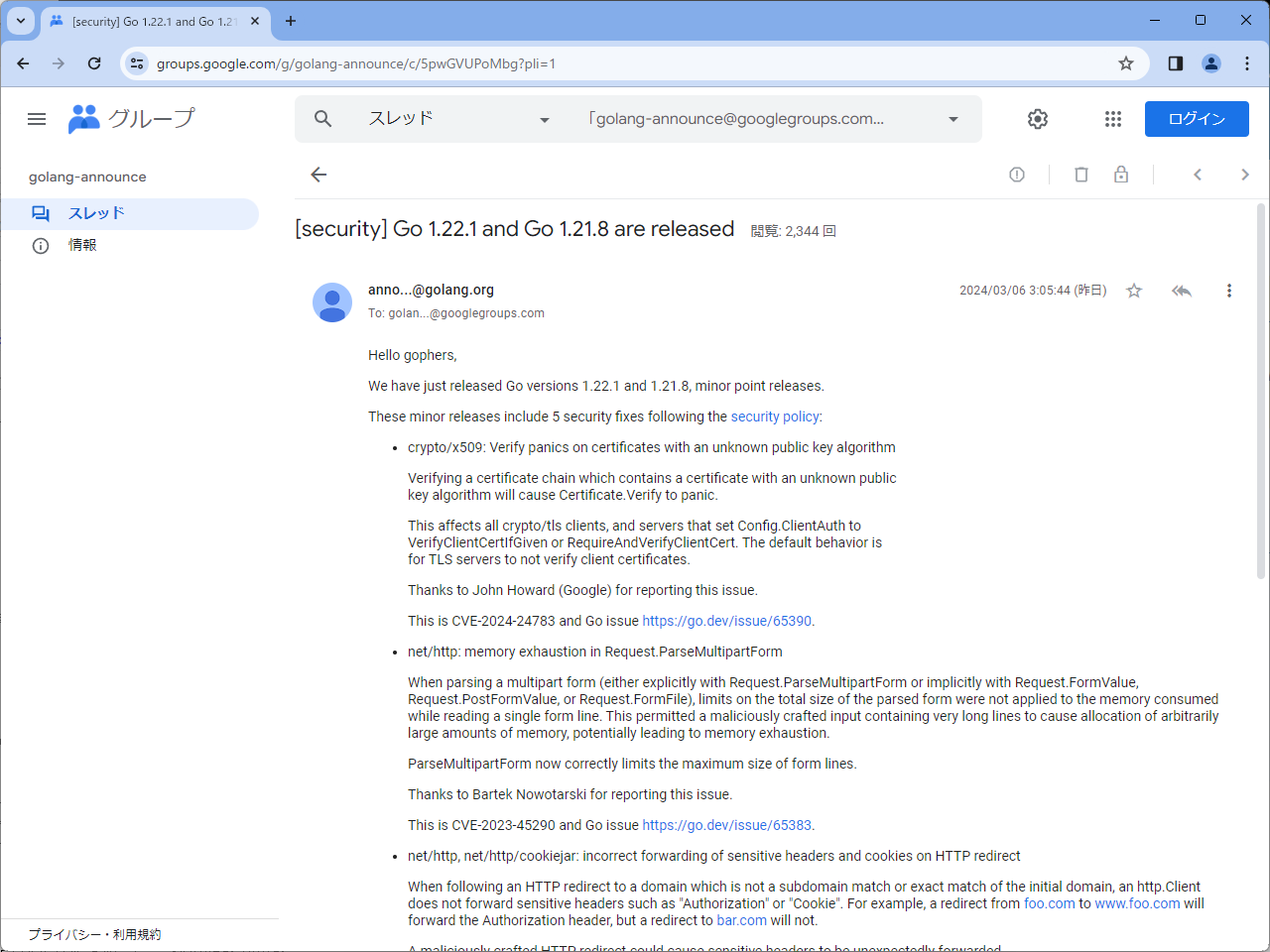Go to the previous conversation chevron
The image size is (1270, 952).
(1198, 174)
